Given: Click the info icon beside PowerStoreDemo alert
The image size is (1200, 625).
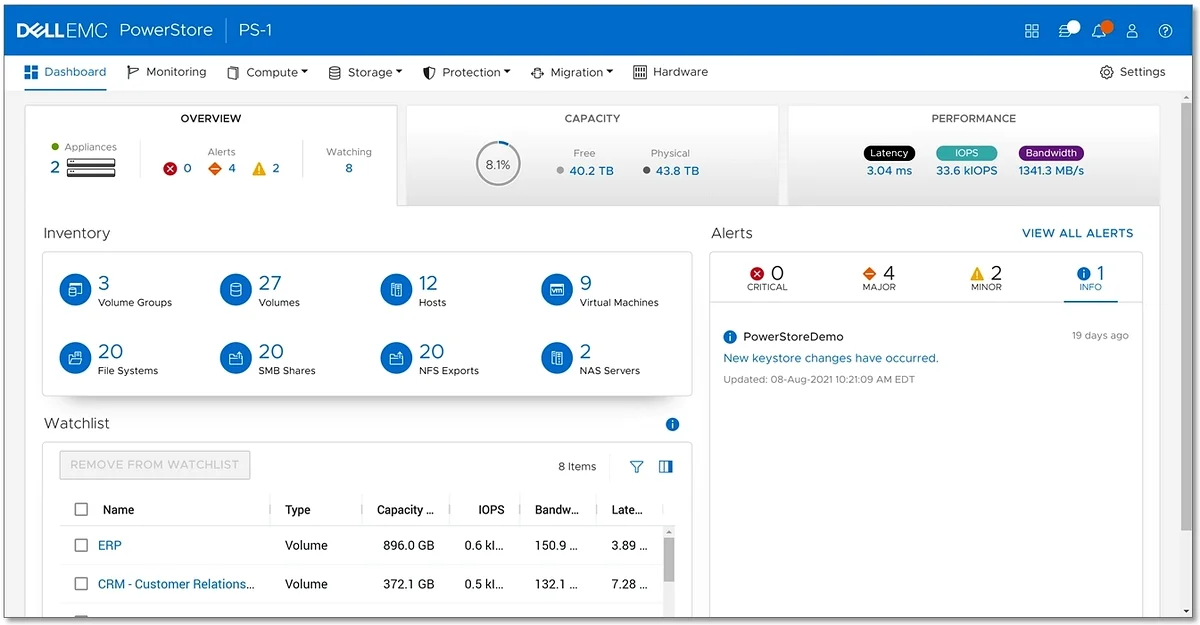Looking at the screenshot, I should click(x=730, y=337).
